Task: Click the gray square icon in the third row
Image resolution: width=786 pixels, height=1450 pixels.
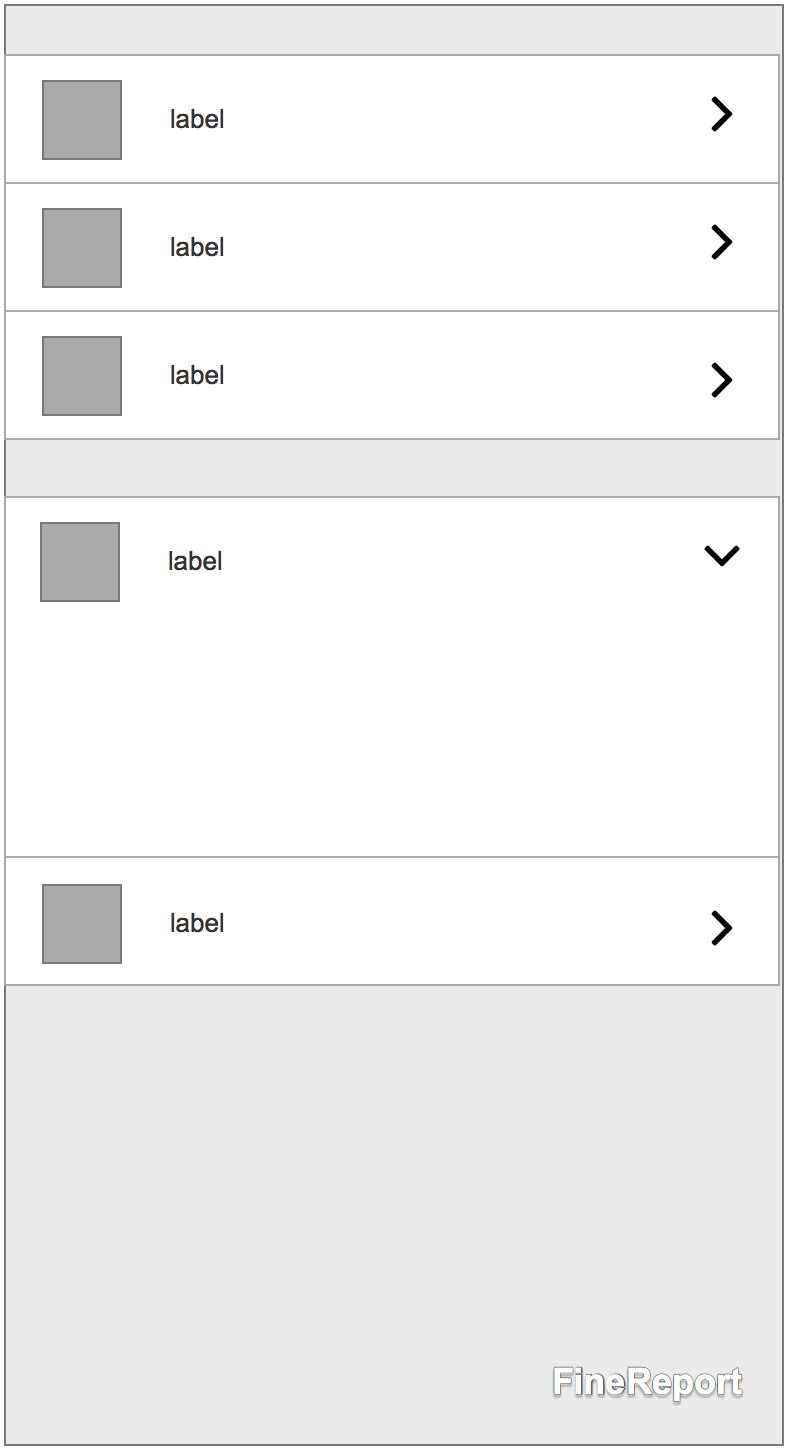Action: tap(82, 376)
